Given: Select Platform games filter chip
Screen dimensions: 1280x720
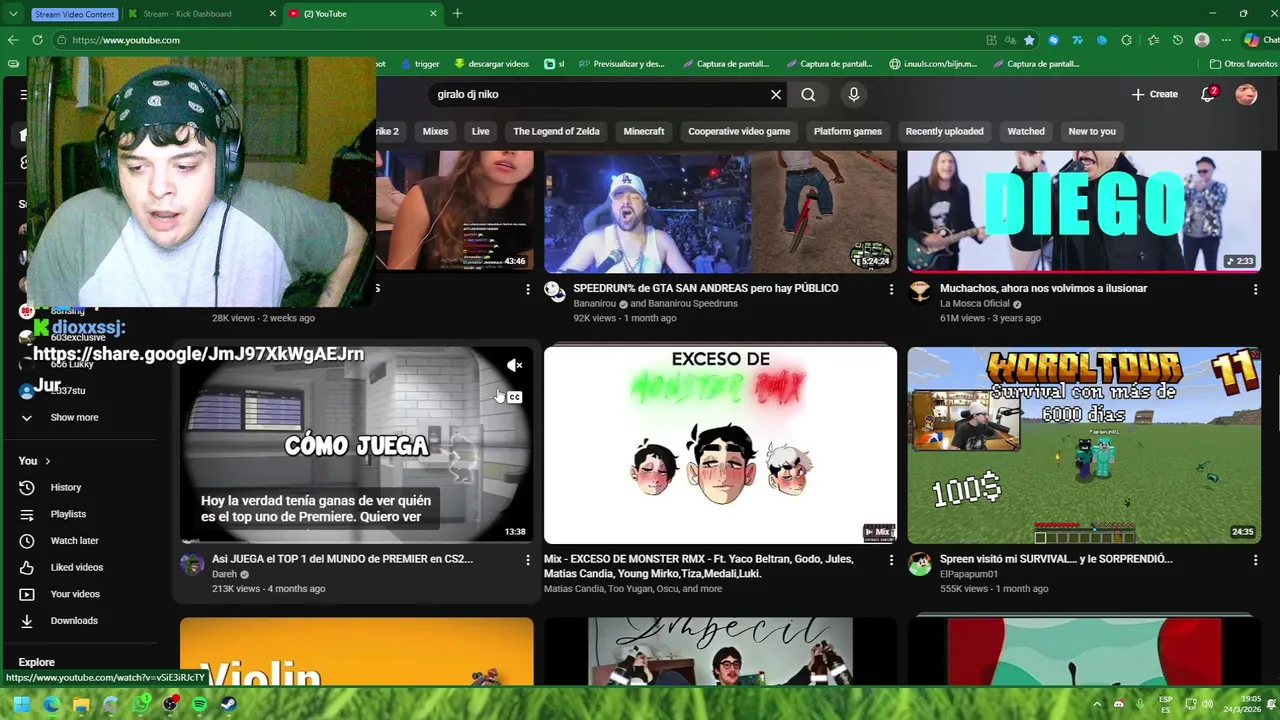Looking at the screenshot, I should [x=848, y=131].
